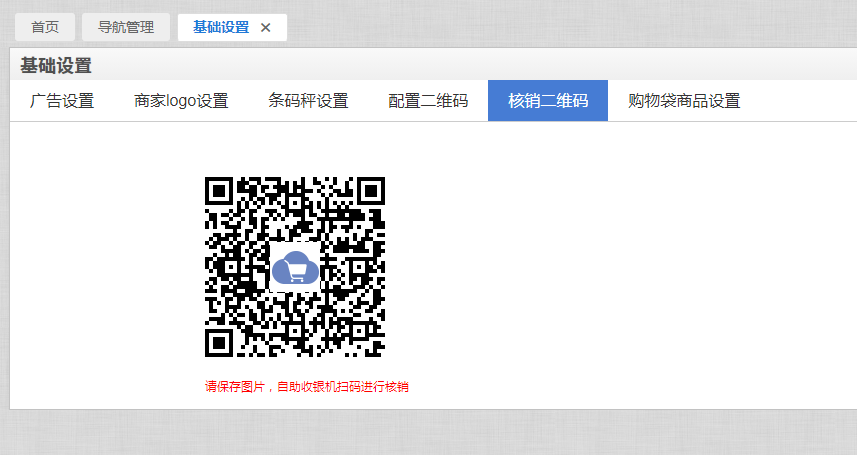Switch to 条码秤设置 tab

tap(308, 101)
